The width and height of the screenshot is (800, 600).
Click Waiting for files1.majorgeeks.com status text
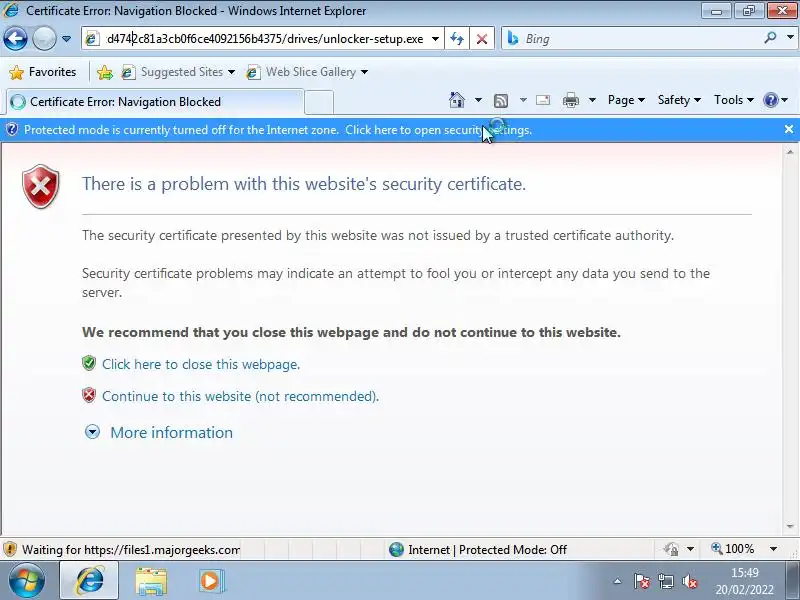[131, 549]
